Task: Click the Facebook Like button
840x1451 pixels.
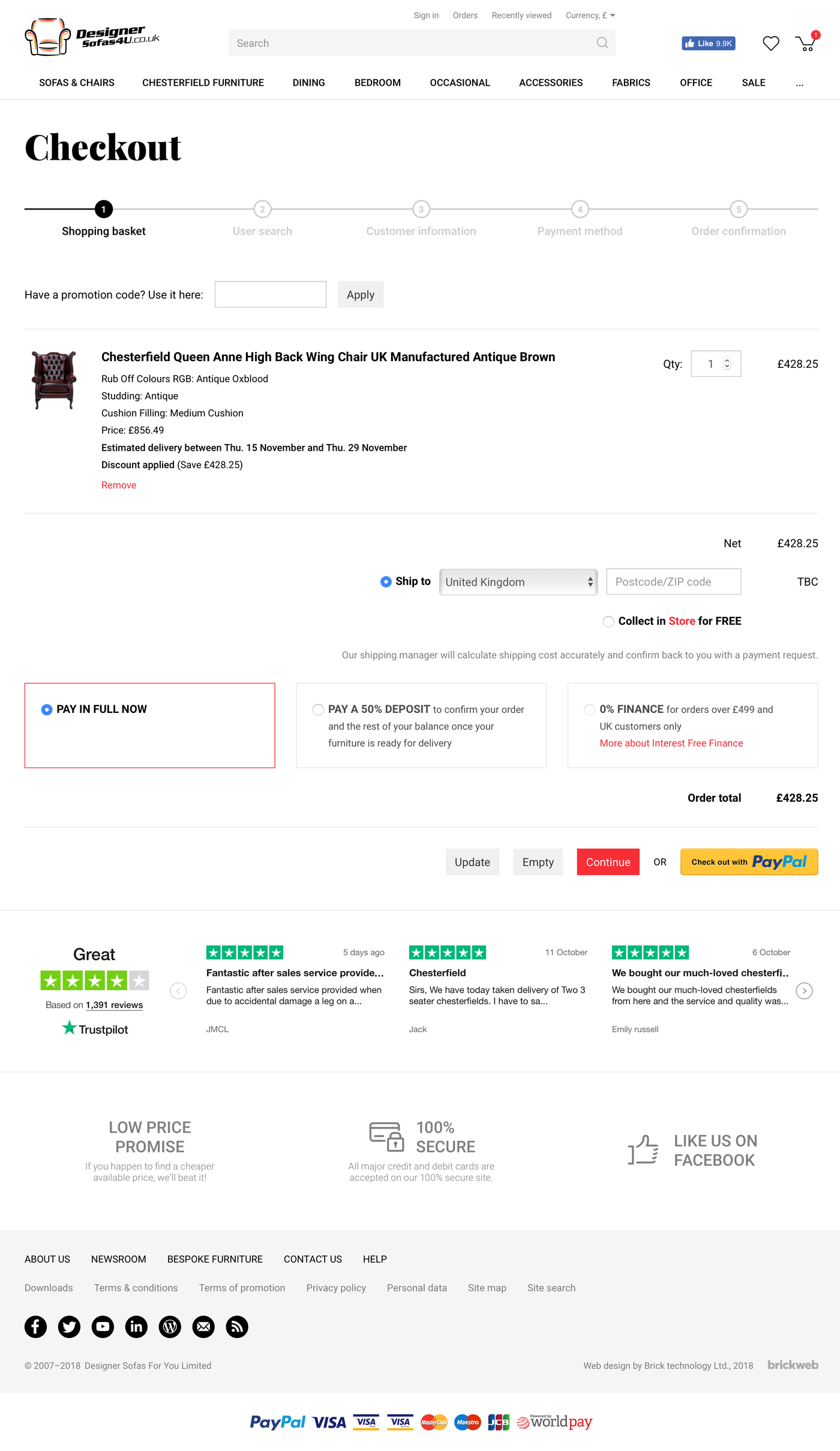Action: 709,43
